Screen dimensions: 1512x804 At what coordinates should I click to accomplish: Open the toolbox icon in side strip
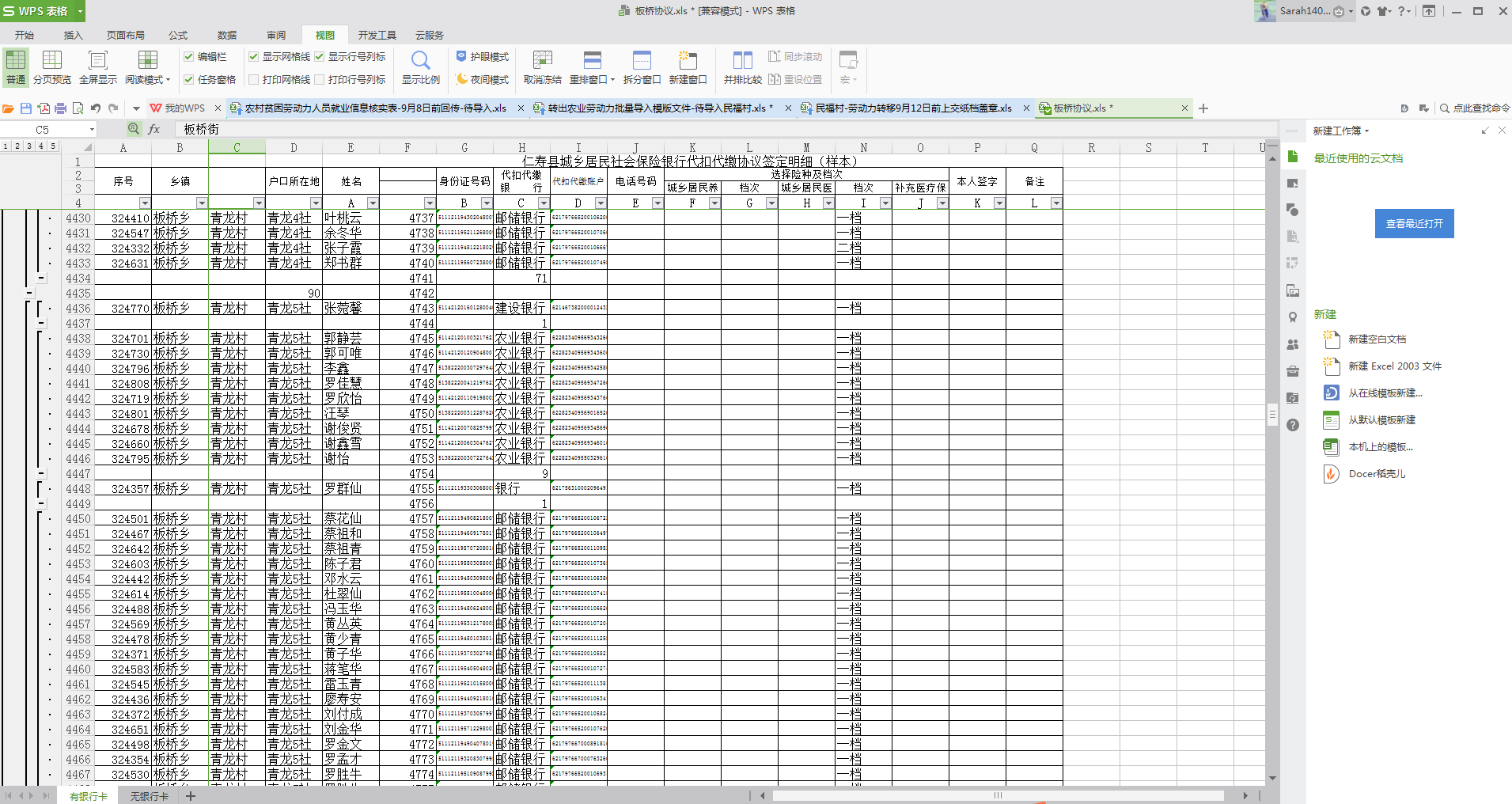(x=1293, y=371)
